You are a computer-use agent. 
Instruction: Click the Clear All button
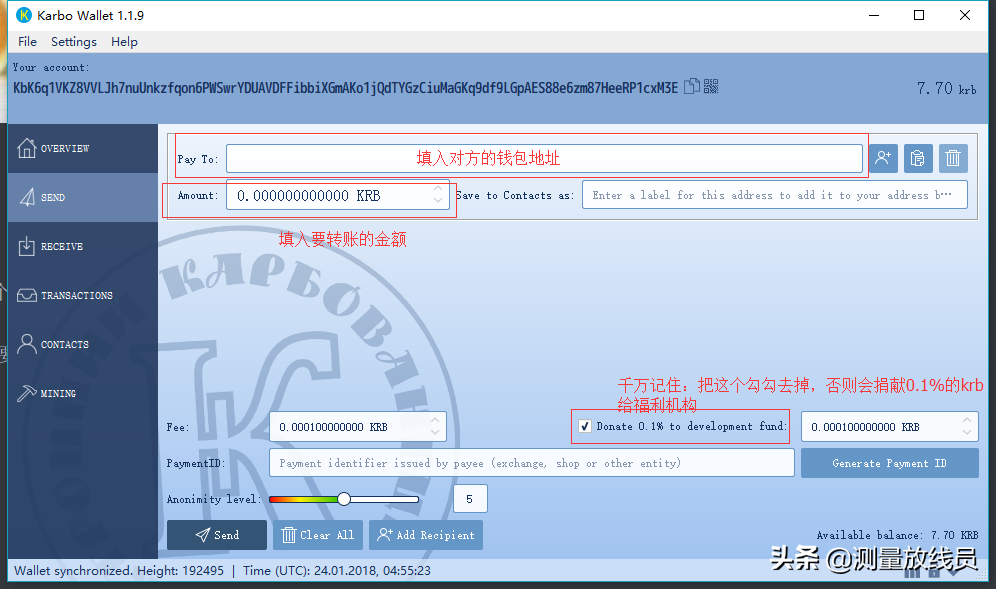[318, 535]
